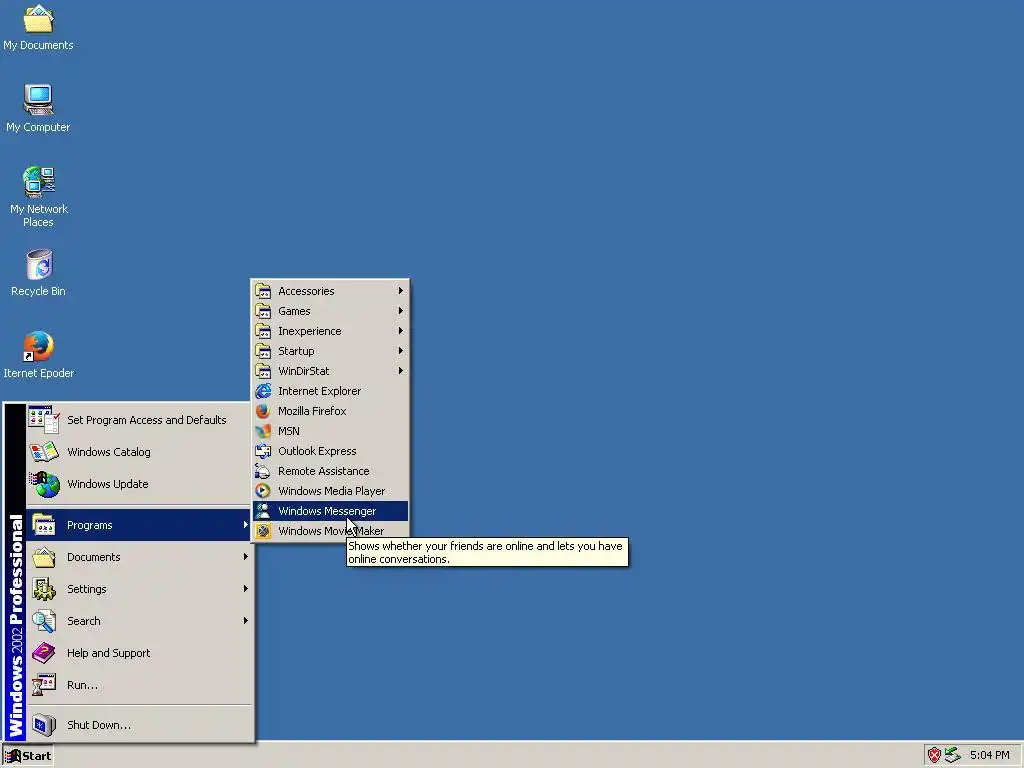
Task: Click the Internet Explorer label in Programs menu
Action: point(319,391)
